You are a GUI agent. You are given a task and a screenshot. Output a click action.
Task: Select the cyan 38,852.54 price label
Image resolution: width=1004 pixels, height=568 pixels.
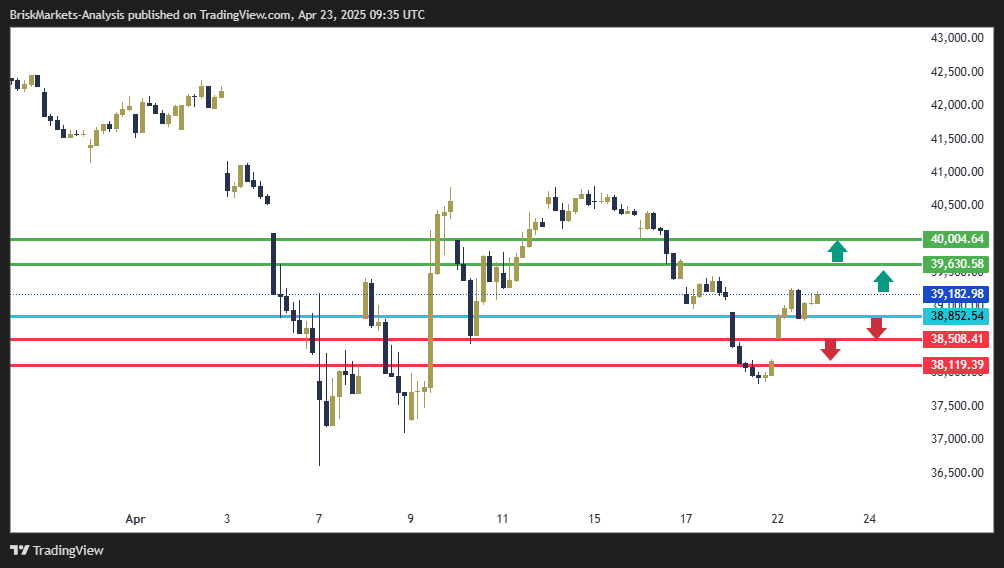[x=958, y=316]
